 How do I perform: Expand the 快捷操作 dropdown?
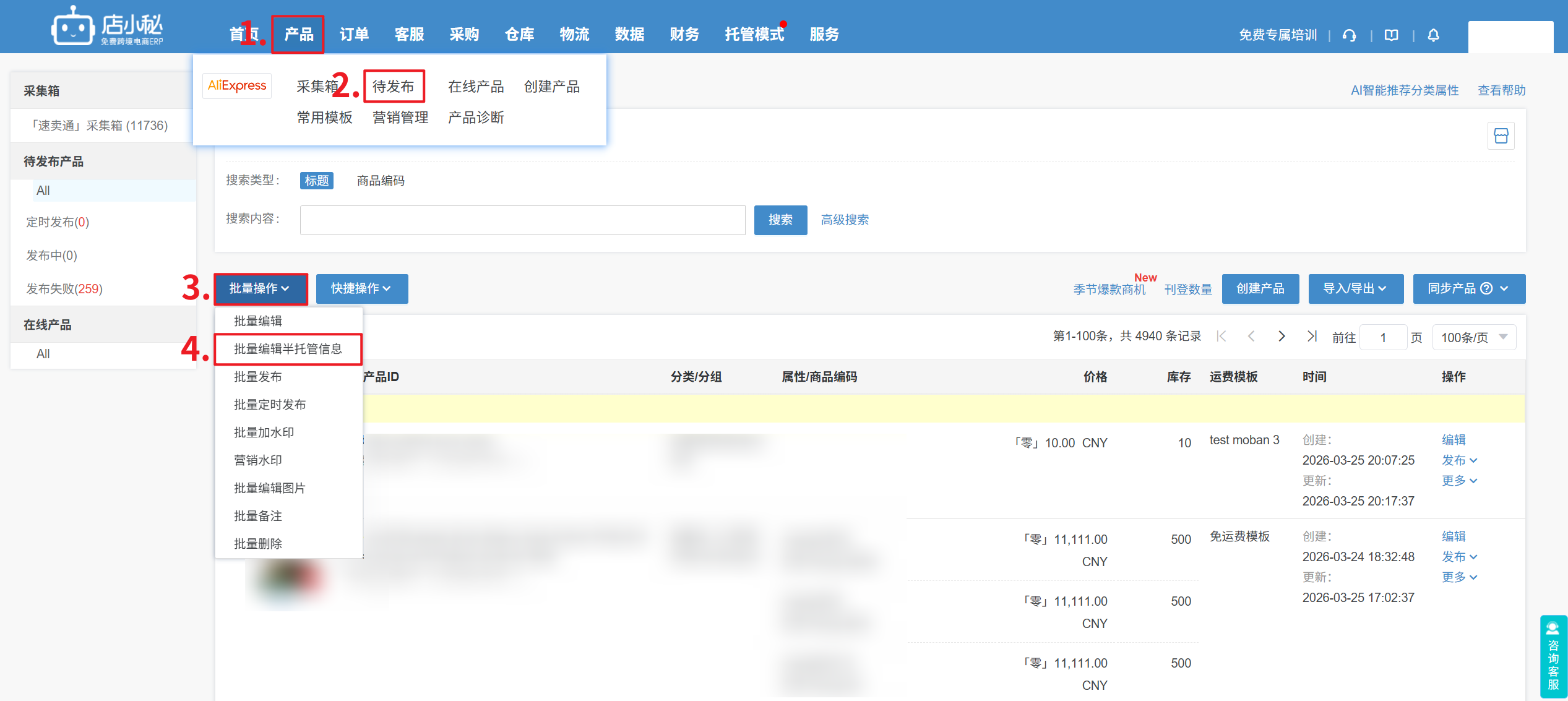(x=361, y=288)
